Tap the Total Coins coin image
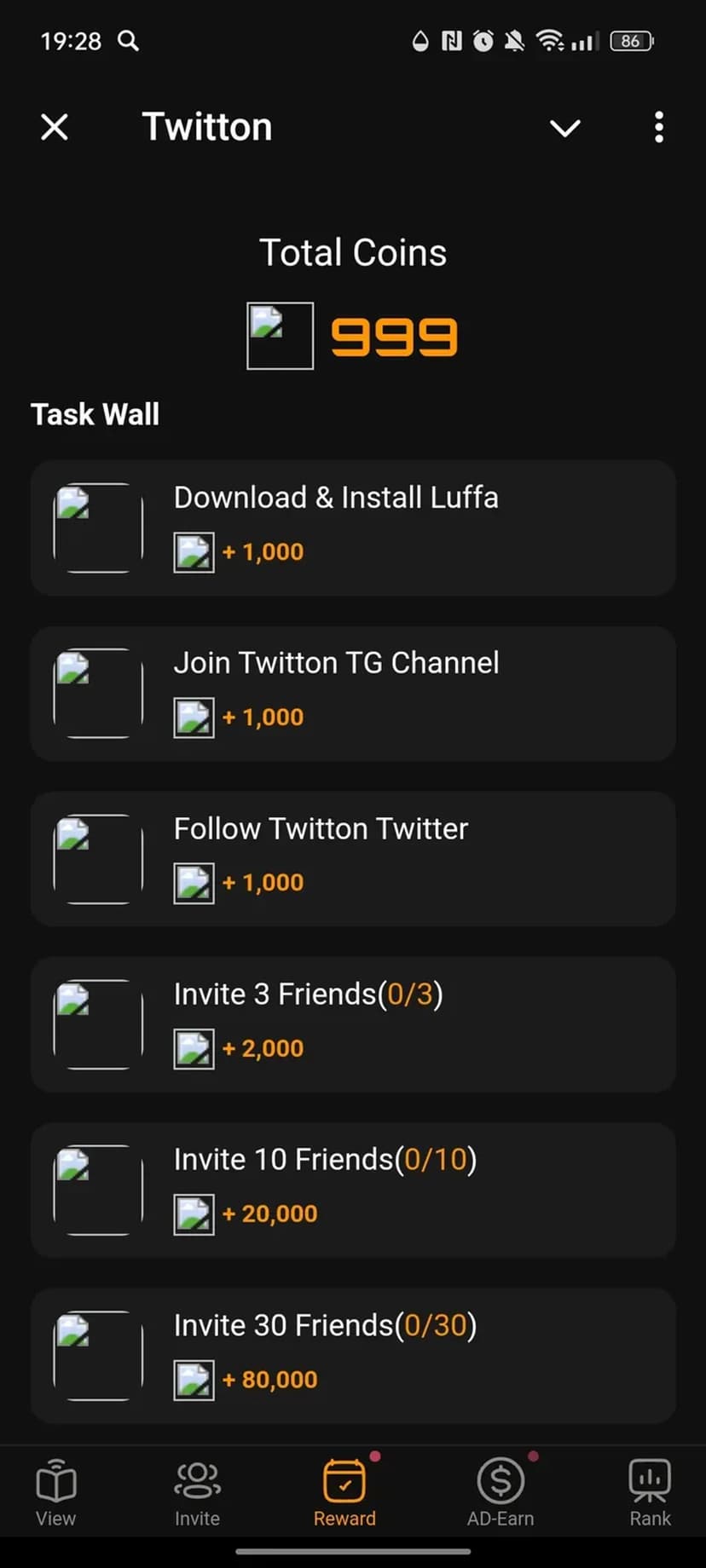This screenshot has height=1568, width=706. [x=280, y=336]
